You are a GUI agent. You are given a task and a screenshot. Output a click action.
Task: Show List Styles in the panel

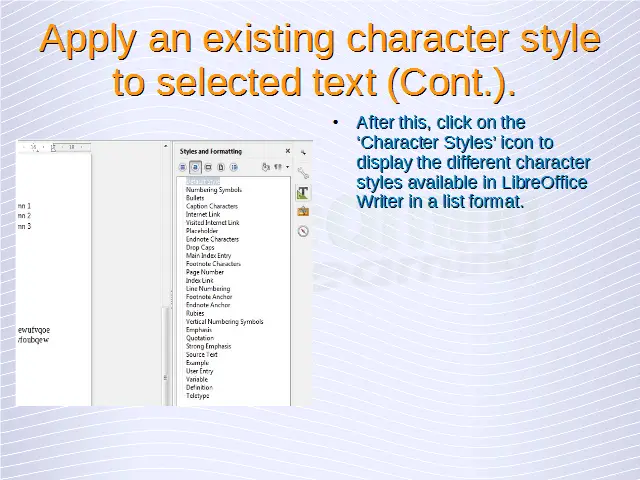[x=233, y=167]
